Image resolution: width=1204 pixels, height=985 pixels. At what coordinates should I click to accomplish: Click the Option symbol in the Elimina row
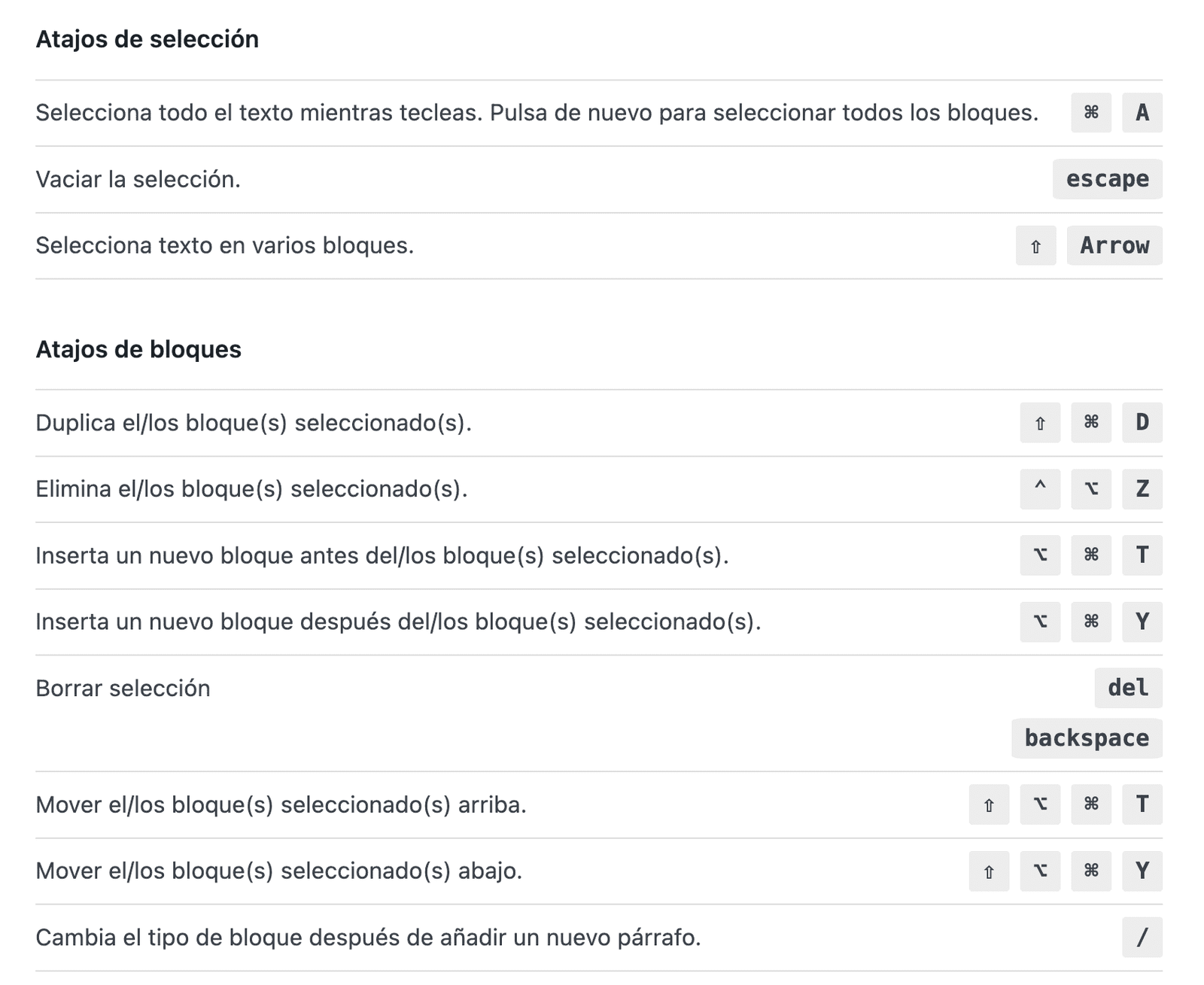pos(1091,489)
